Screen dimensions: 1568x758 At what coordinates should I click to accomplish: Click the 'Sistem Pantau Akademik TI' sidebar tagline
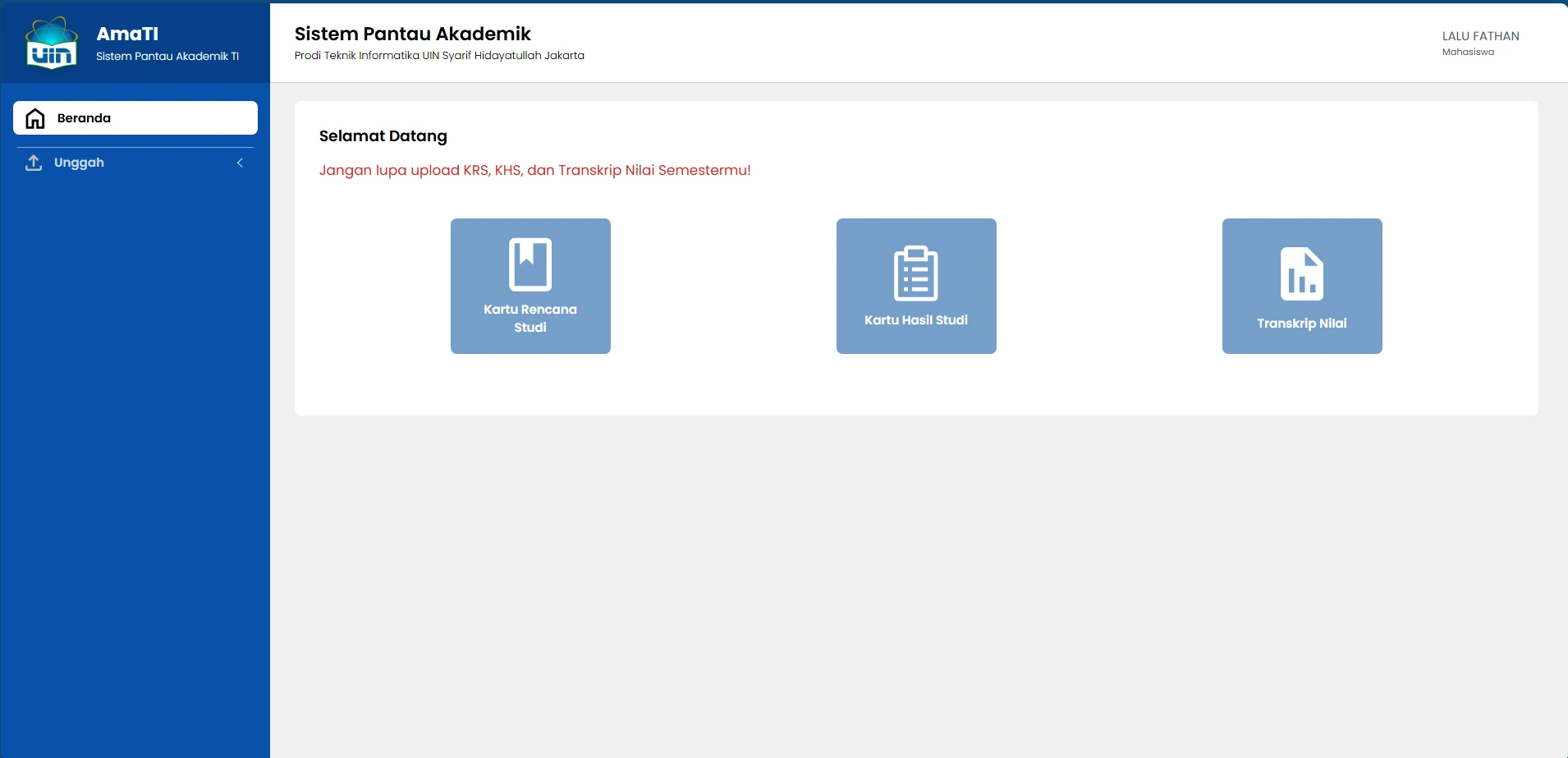(x=167, y=56)
